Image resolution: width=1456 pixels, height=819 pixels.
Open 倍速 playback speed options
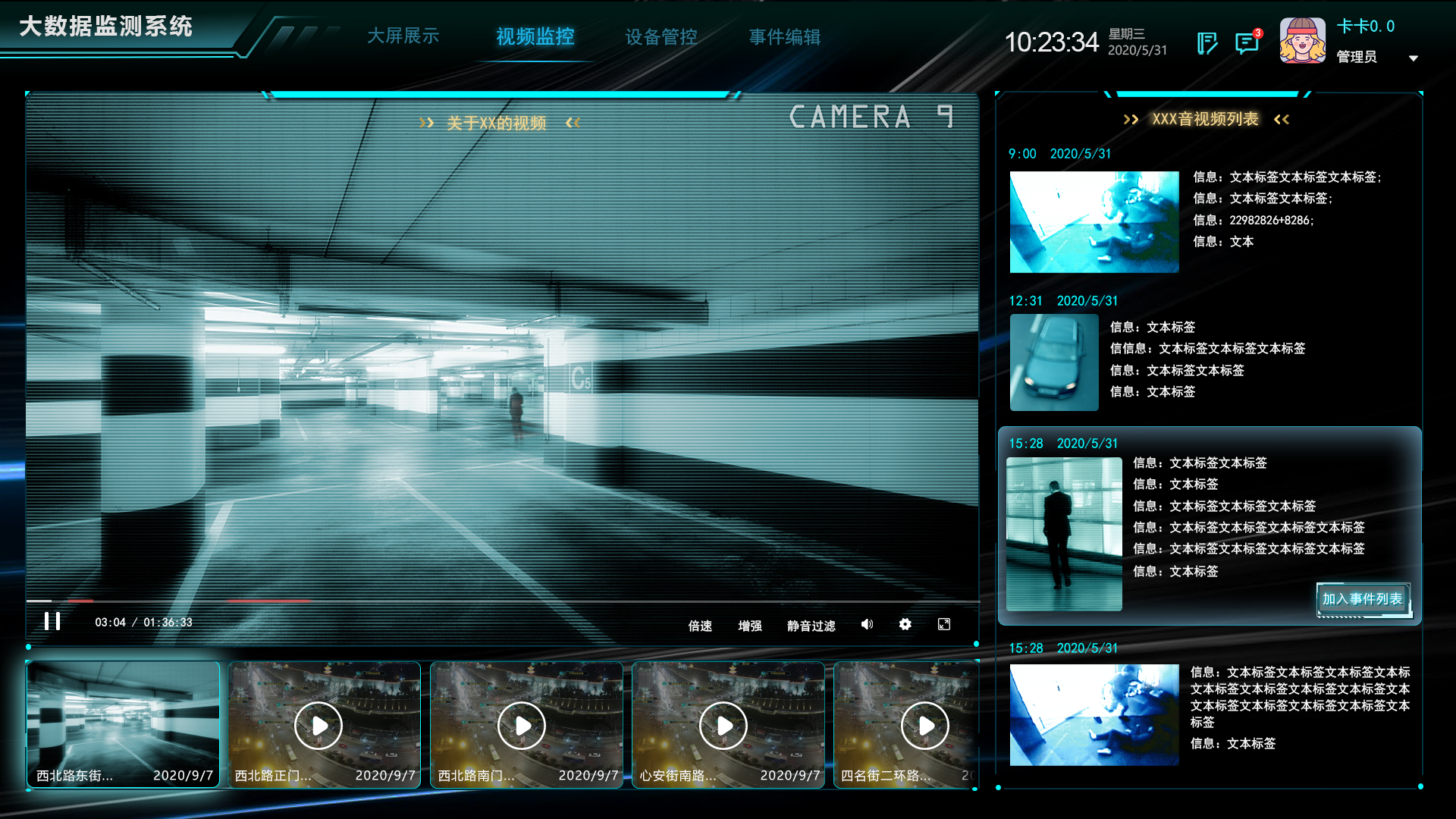699,626
